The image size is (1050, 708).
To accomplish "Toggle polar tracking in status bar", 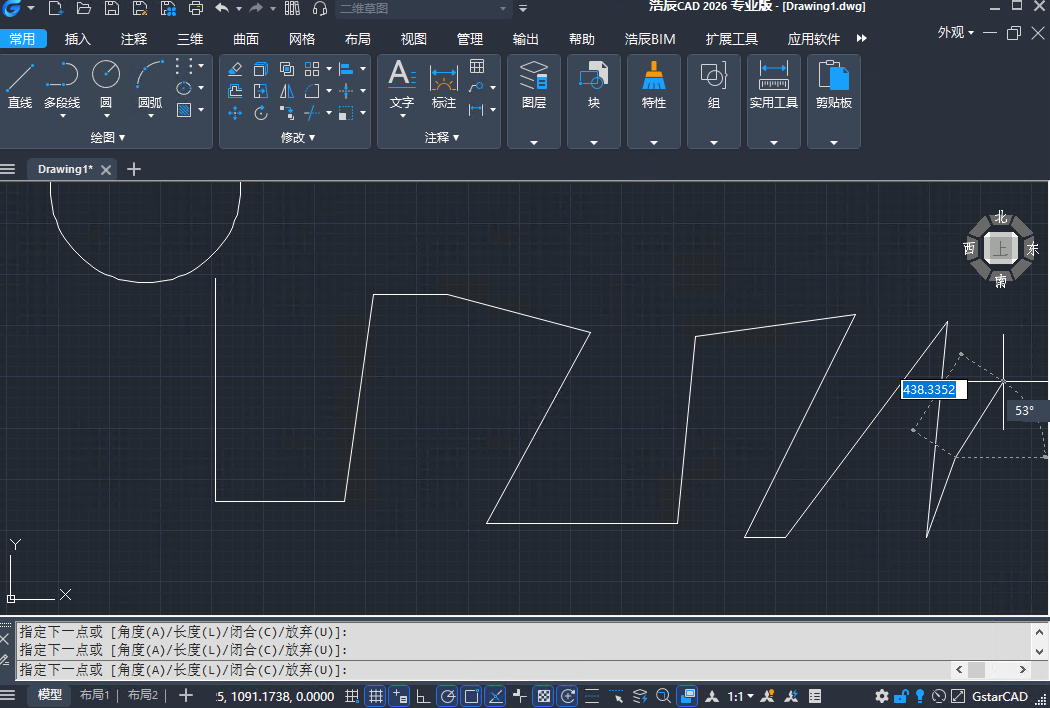I will [447, 696].
